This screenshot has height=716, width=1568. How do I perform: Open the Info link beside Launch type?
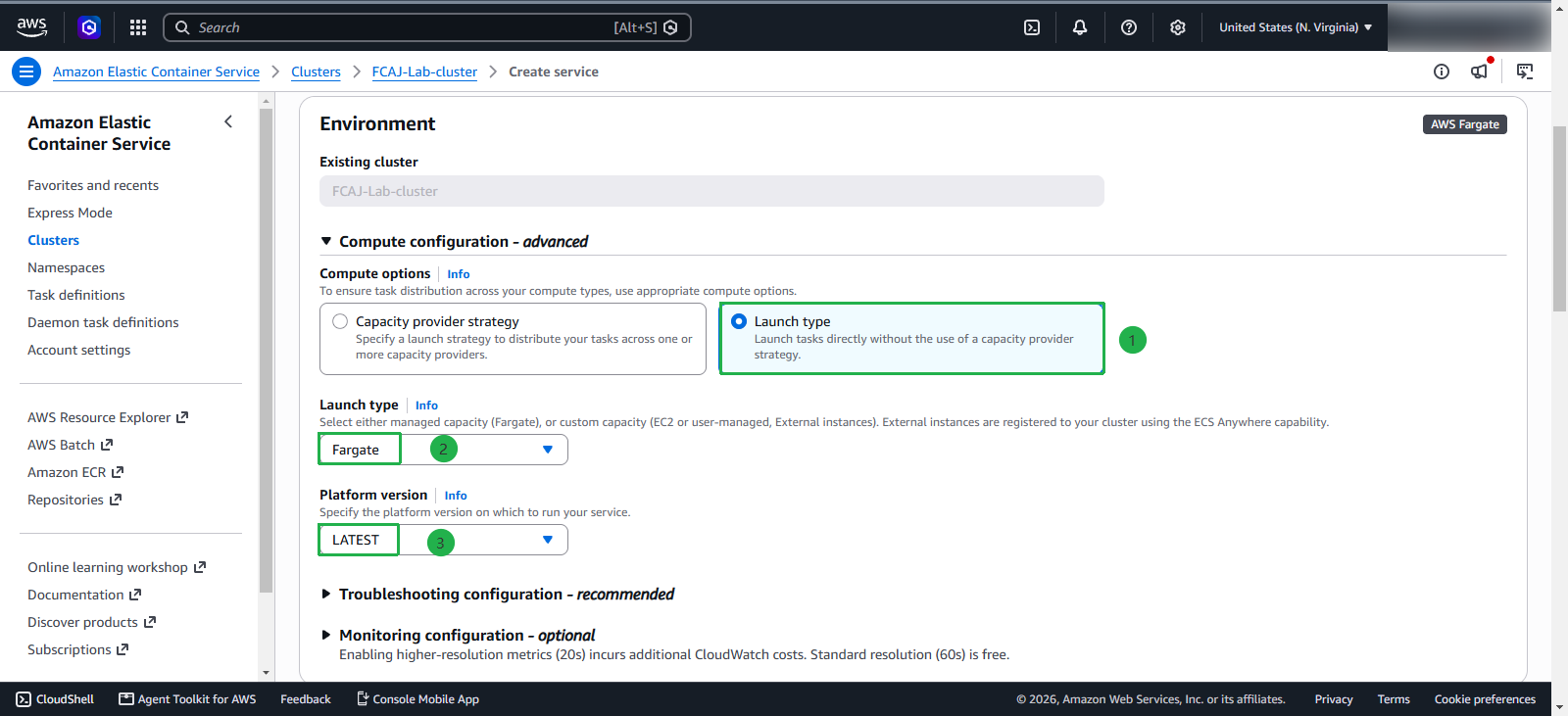[x=426, y=406]
